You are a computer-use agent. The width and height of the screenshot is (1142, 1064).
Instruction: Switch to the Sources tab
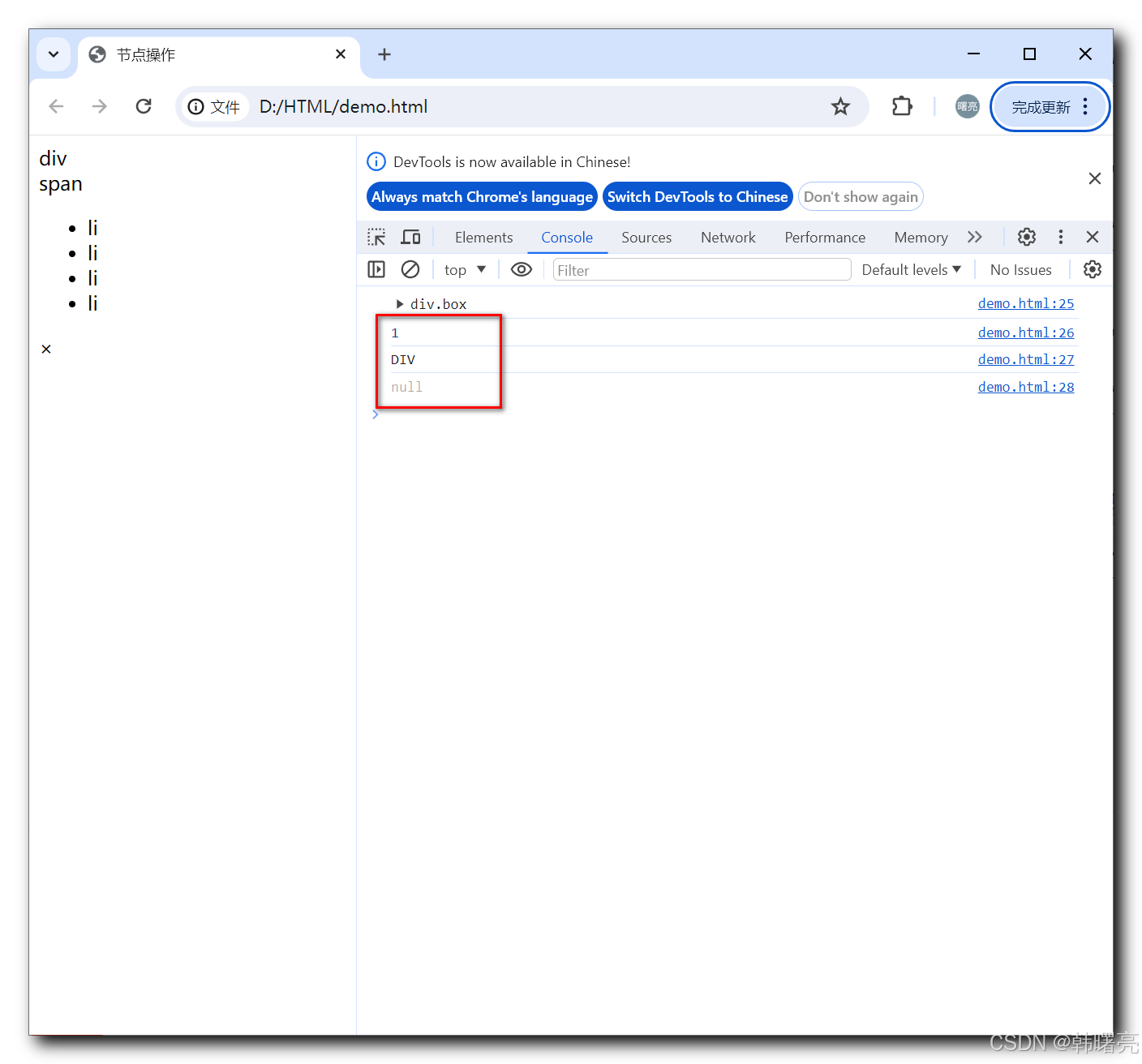(x=646, y=238)
